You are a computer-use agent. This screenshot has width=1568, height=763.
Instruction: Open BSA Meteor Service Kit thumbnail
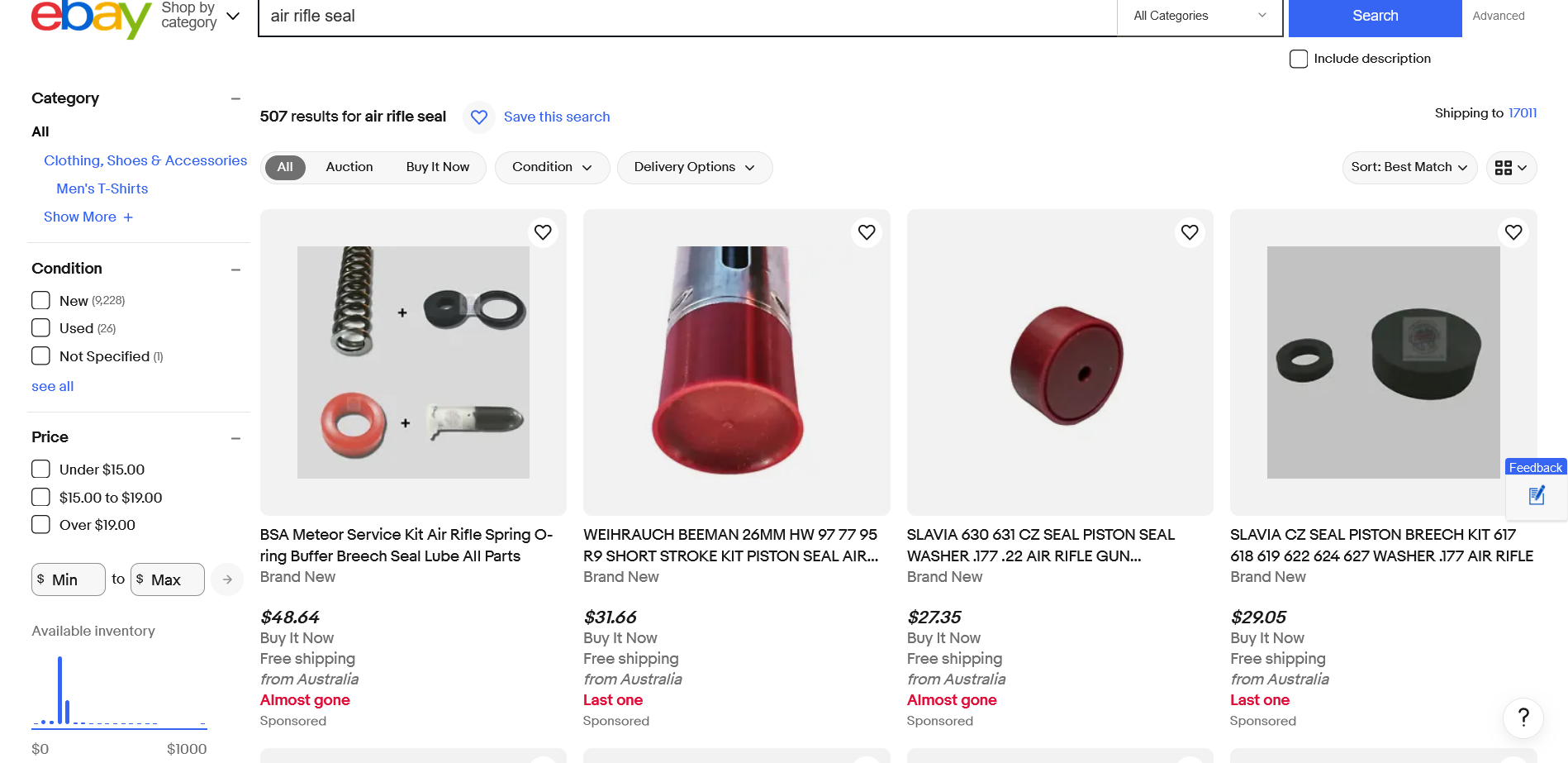pos(413,362)
